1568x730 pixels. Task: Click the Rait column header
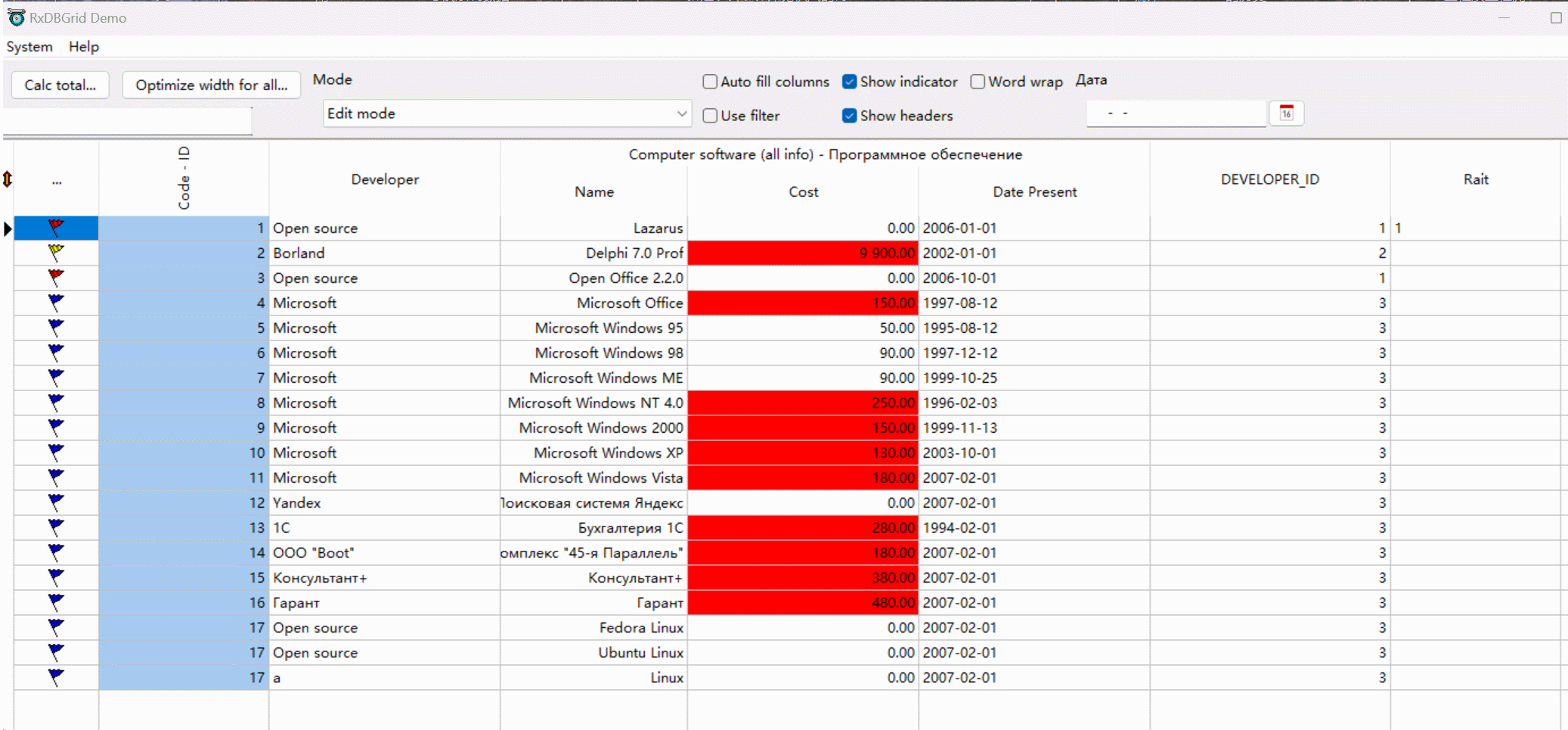[x=1476, y=179]
